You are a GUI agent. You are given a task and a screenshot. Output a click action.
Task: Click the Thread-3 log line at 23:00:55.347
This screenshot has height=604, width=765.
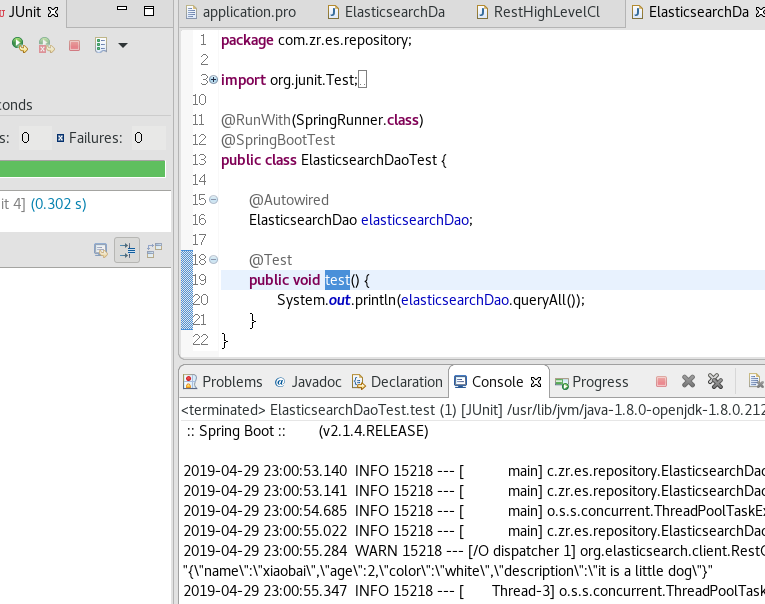click(474, 591)
